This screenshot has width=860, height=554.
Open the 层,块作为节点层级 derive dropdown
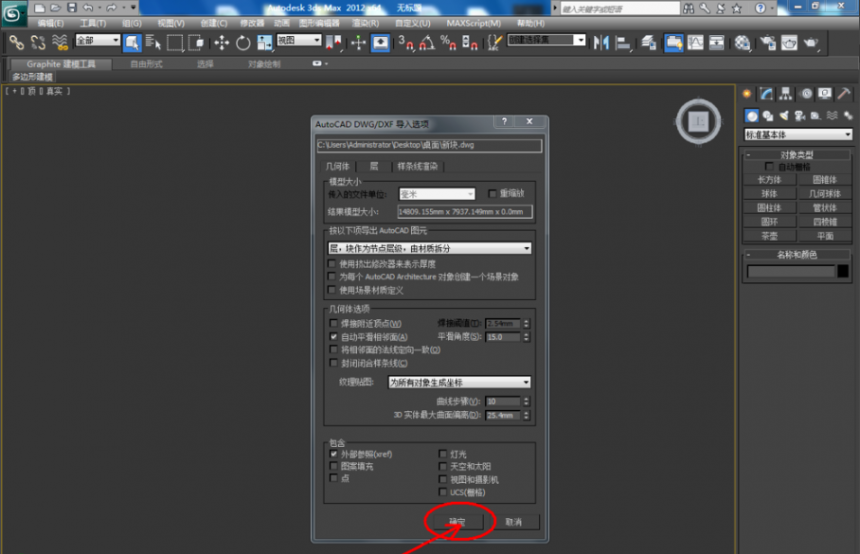[429, 248]
